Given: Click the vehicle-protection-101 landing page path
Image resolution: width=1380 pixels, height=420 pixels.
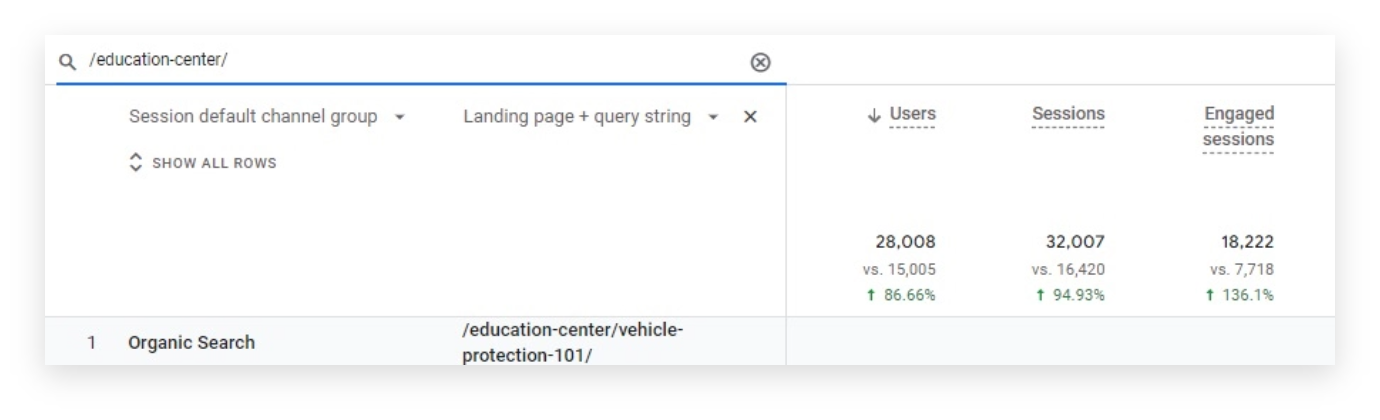Looking at the screenshot, I should pyautogui.click(x=572, y=342).
